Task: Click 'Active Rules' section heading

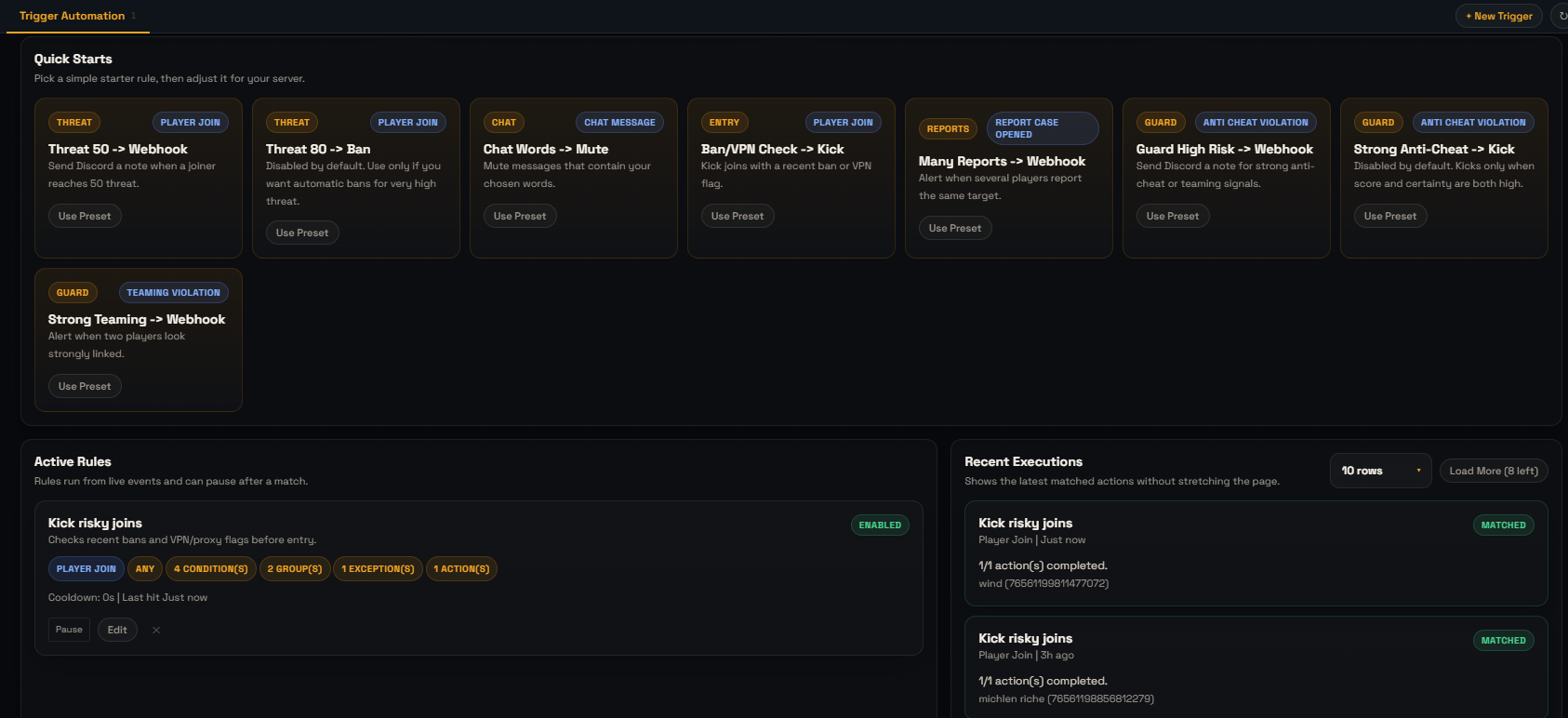Action: (73, 461)
